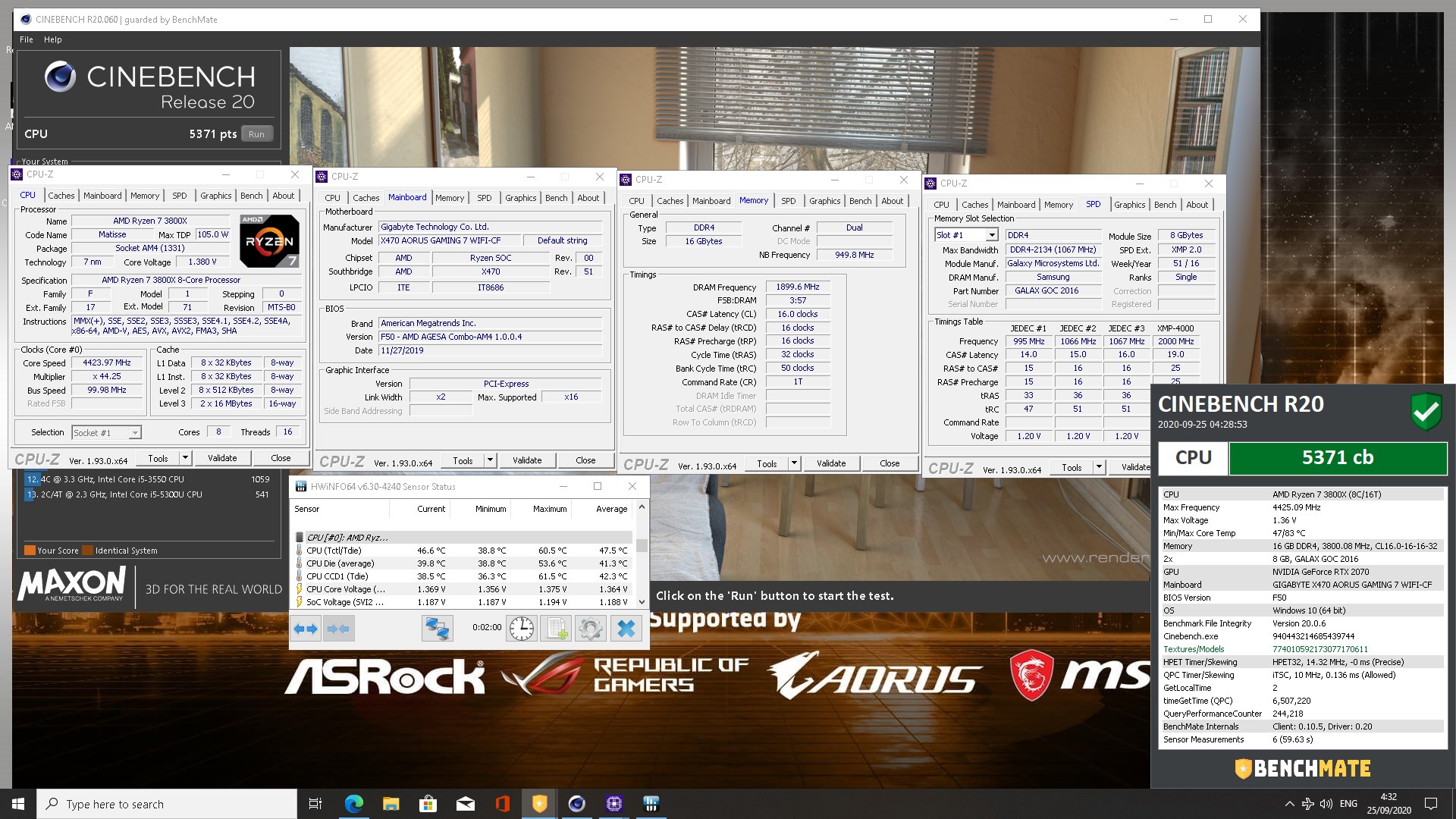The height and width of the screenshot is (819, 1456).
Task: Switch to Cinebench on the taskbar
Action: click(576, 804)
